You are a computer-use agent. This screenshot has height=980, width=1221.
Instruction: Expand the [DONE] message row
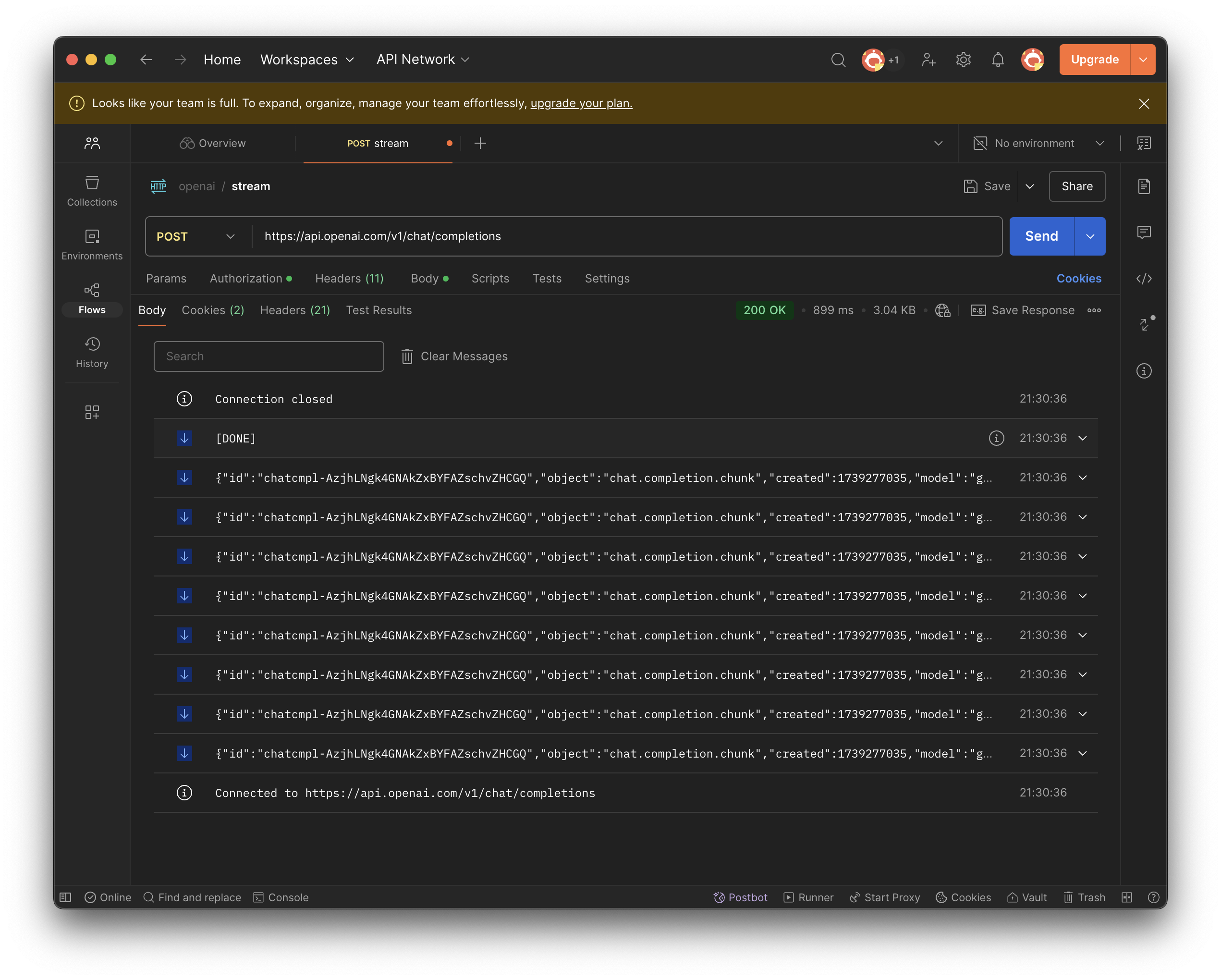[x=1082, y=439]
